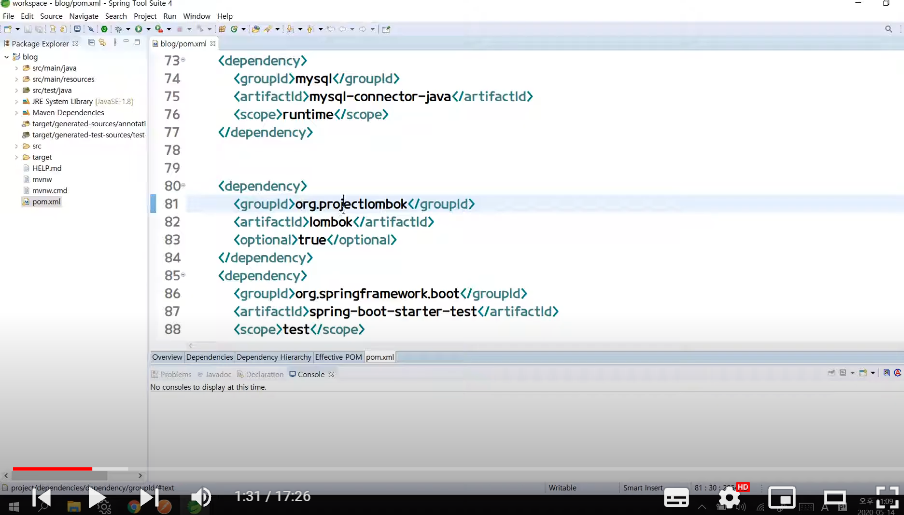Viewport: 904px width, 515px height.
Task: Click the Search flashlight icon in toolbar
Action: [268, 29]
